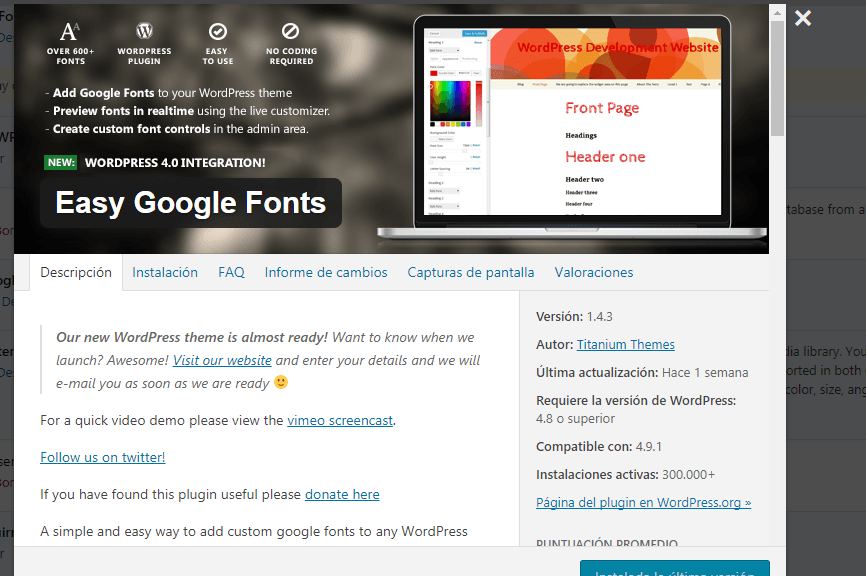Open the donate here link

point(342,494)
